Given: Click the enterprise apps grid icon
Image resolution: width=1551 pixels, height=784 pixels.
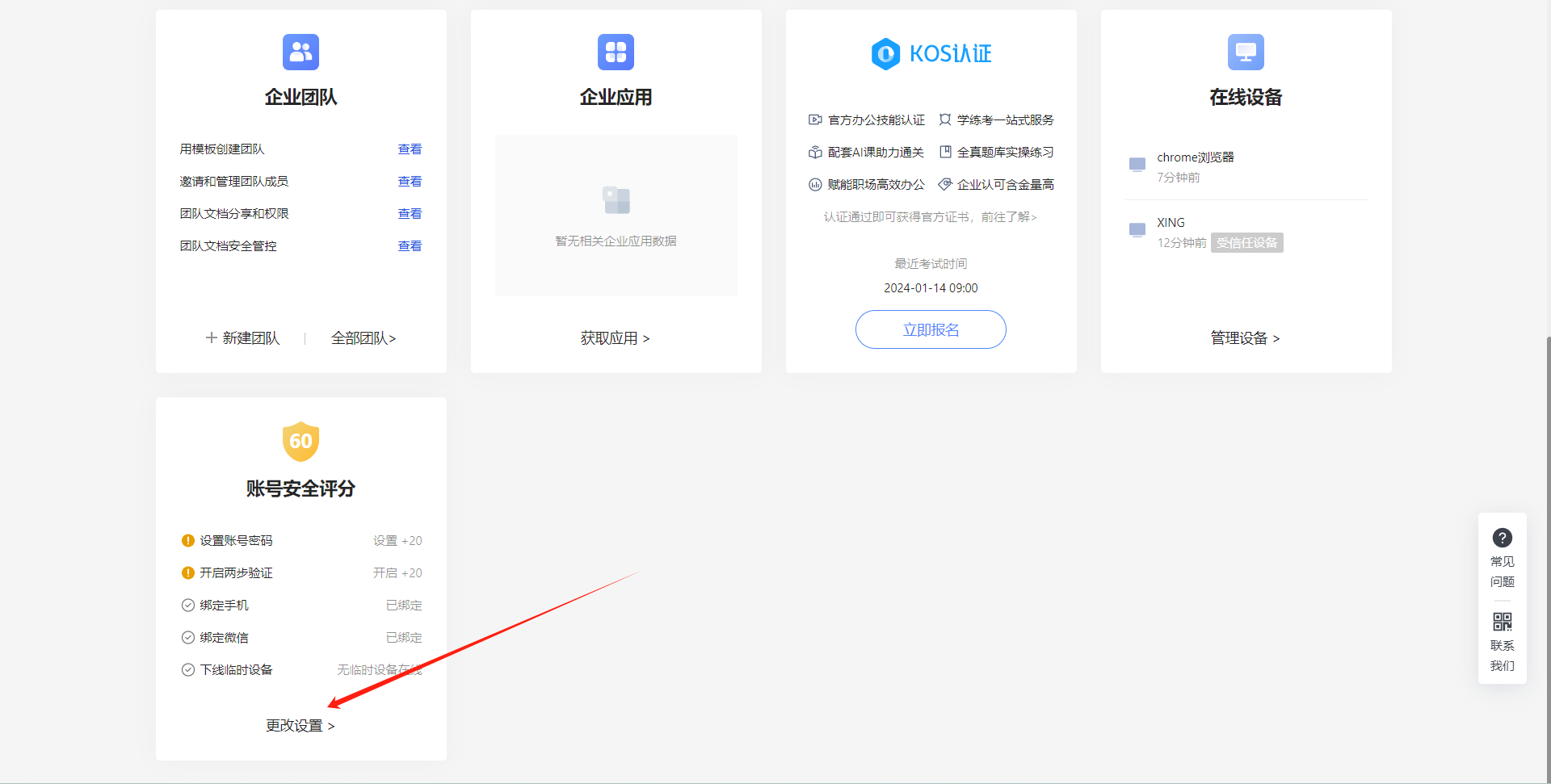Looking at the screenshot, I should tap(616, 52).
